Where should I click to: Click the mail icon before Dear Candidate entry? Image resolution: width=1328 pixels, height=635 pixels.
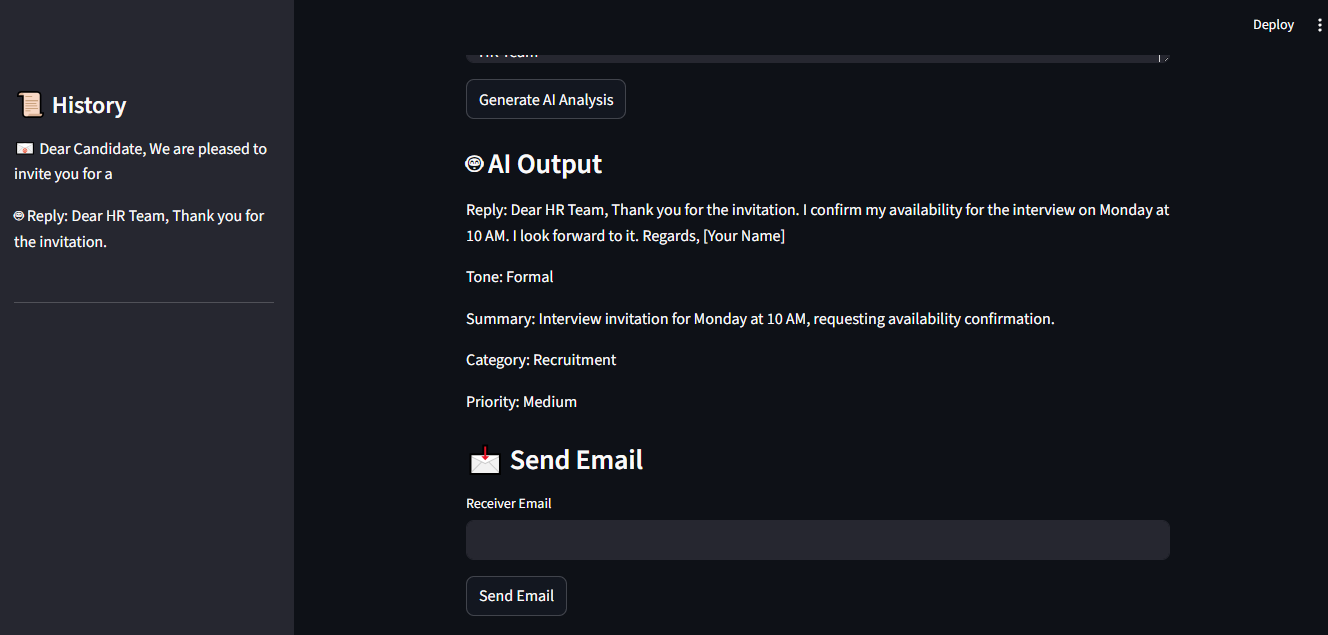[x=25, y=149]
